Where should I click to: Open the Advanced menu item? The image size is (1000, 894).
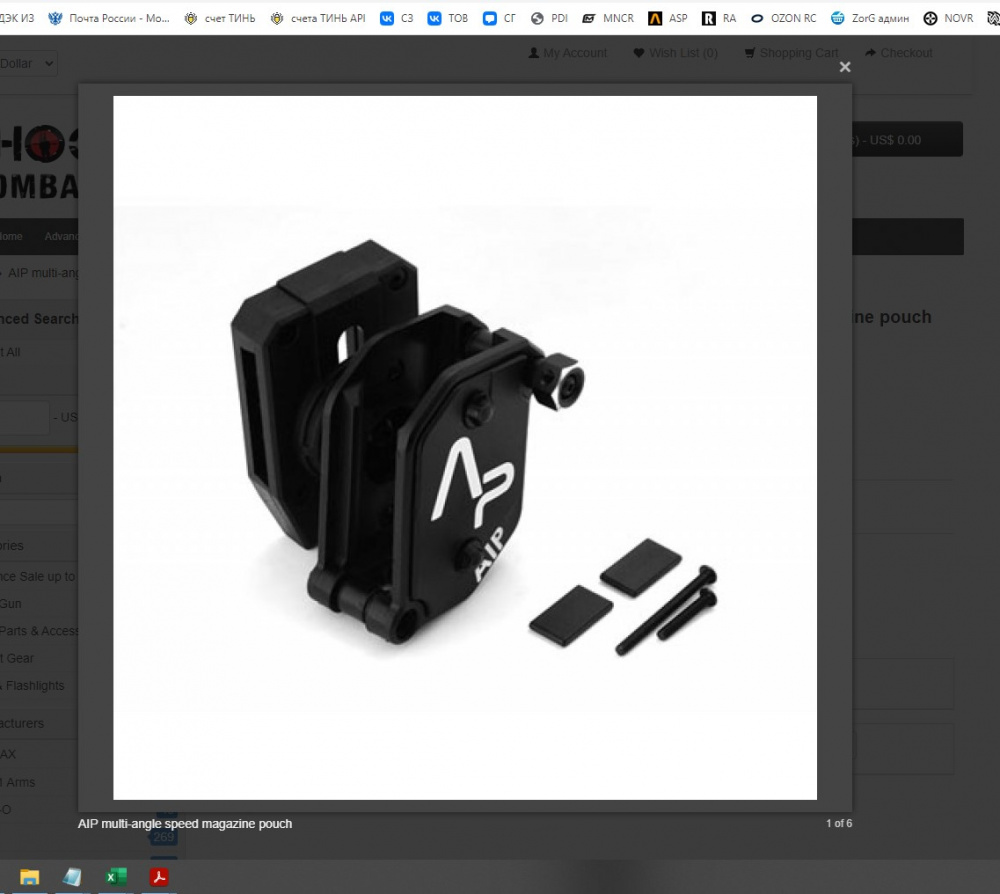pos(61,237)
